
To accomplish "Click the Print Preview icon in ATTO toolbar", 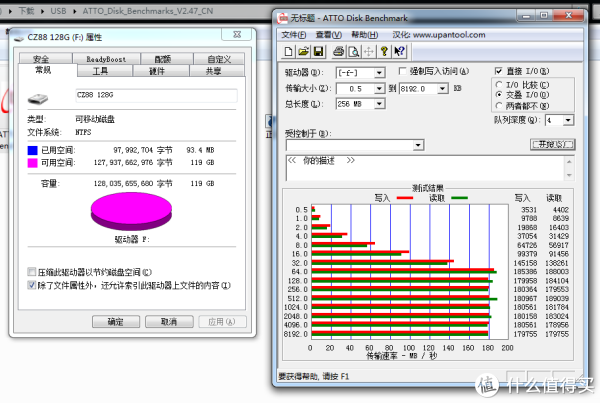I will tap(354, 52).
